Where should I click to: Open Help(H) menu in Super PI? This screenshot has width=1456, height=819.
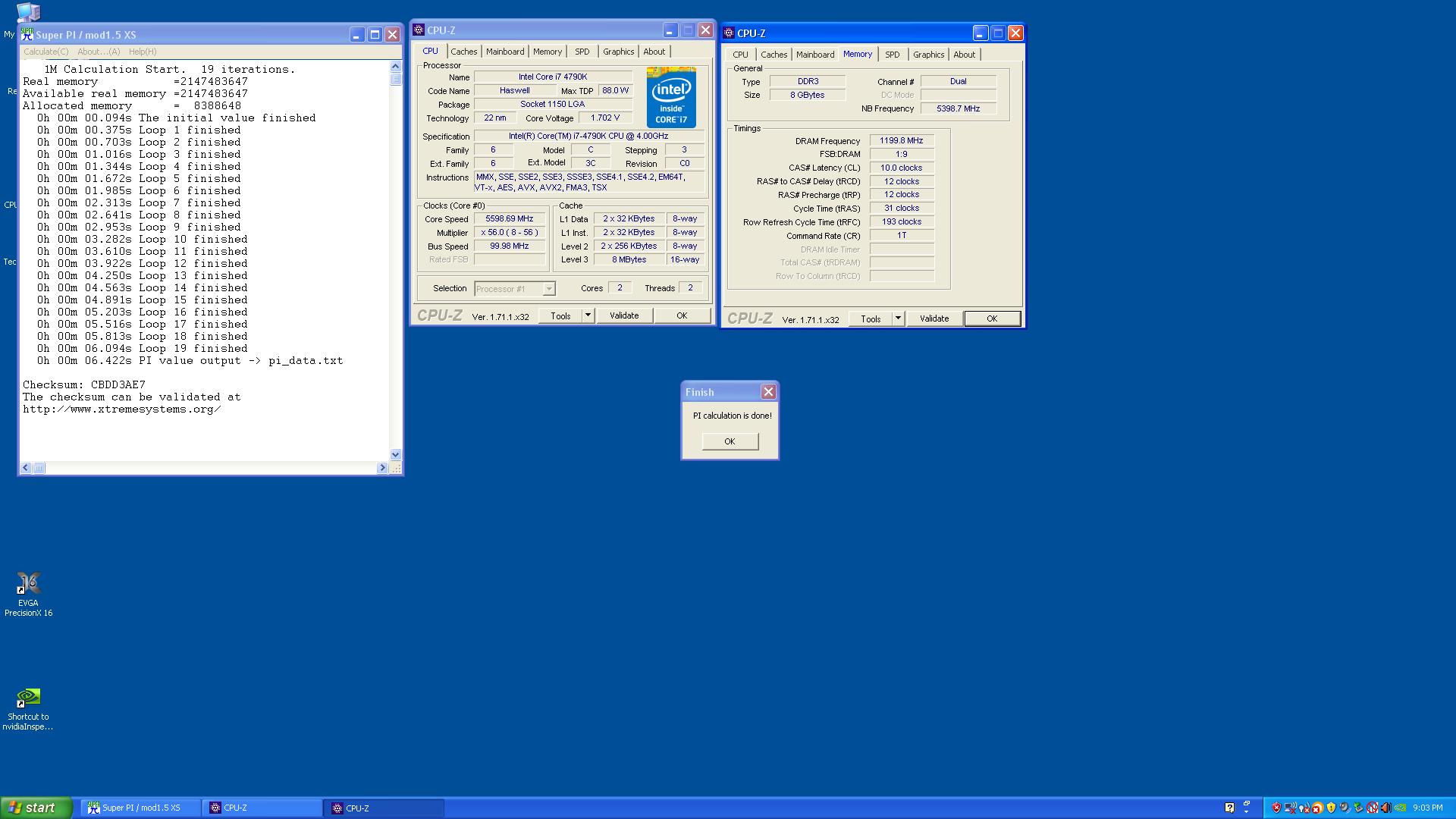(x=143, y=52)
